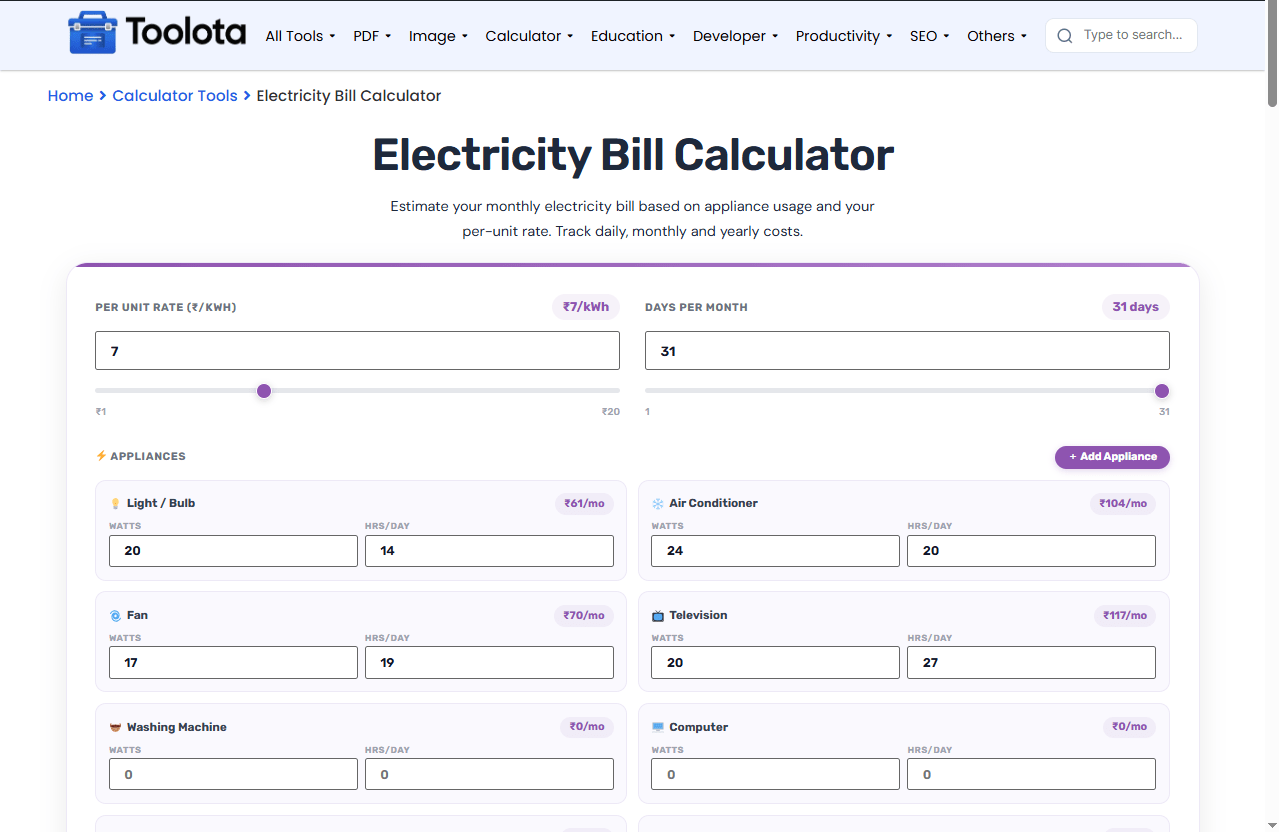Edit Light / Bulb watts field
This screenshot has width=1279, height=832.
click(233, 551)
